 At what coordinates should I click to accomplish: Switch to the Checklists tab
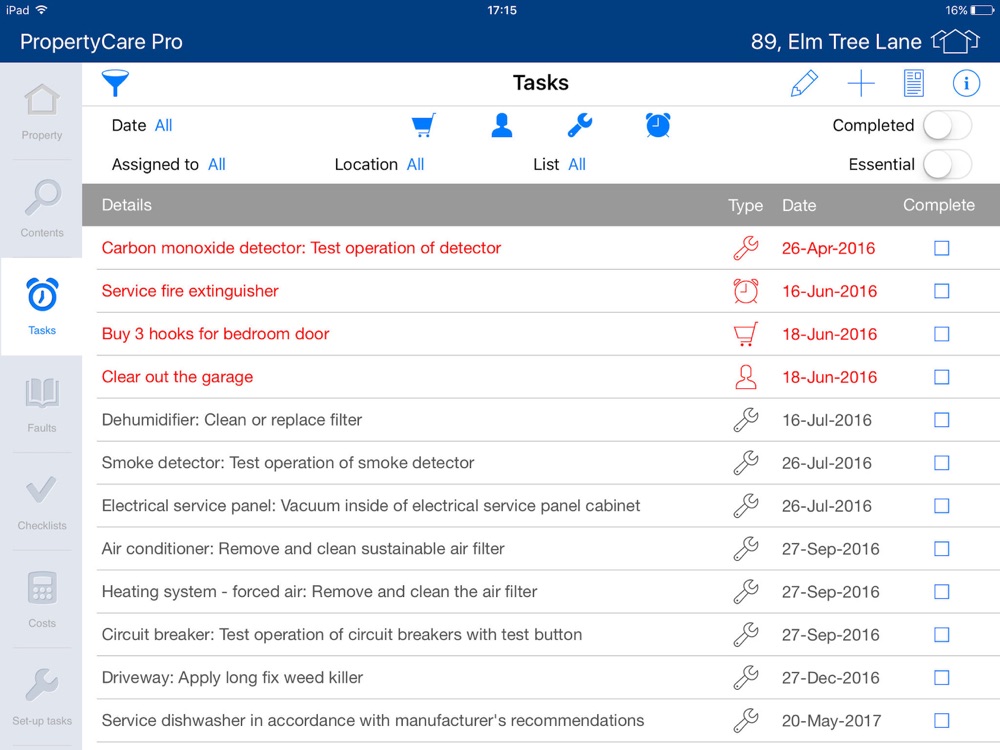tap(41, 502)
